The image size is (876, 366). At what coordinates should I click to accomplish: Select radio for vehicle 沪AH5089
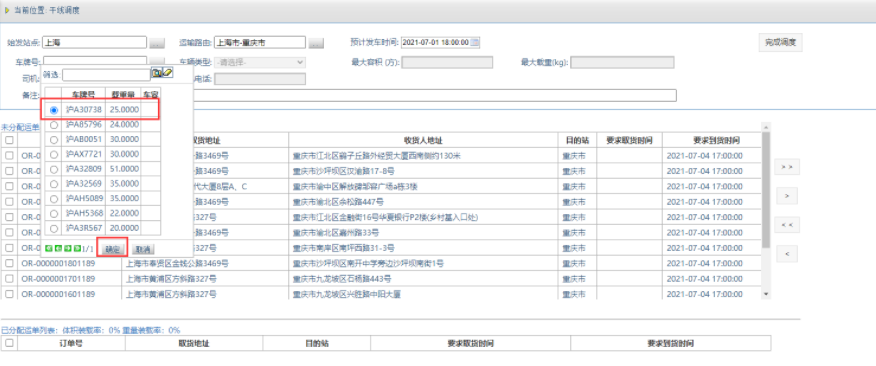(54, 198)
